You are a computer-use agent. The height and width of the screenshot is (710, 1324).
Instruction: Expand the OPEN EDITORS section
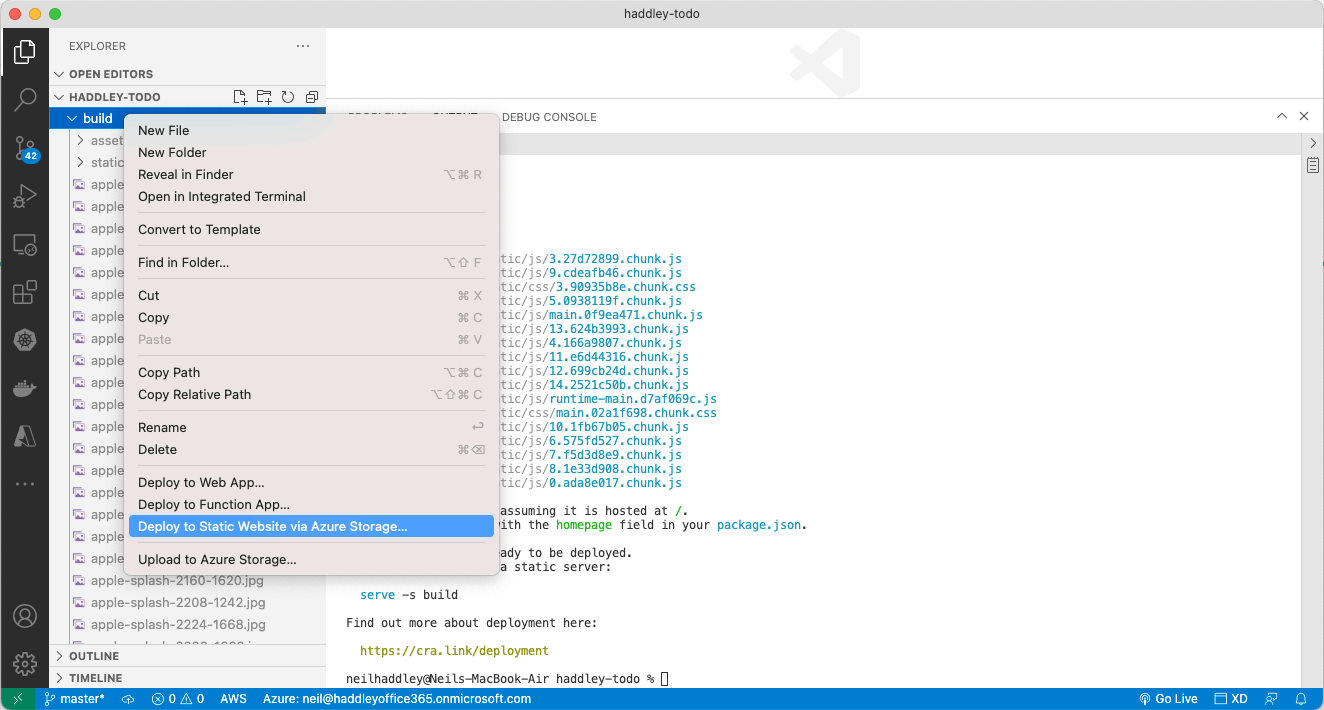(x=110, y=74)
